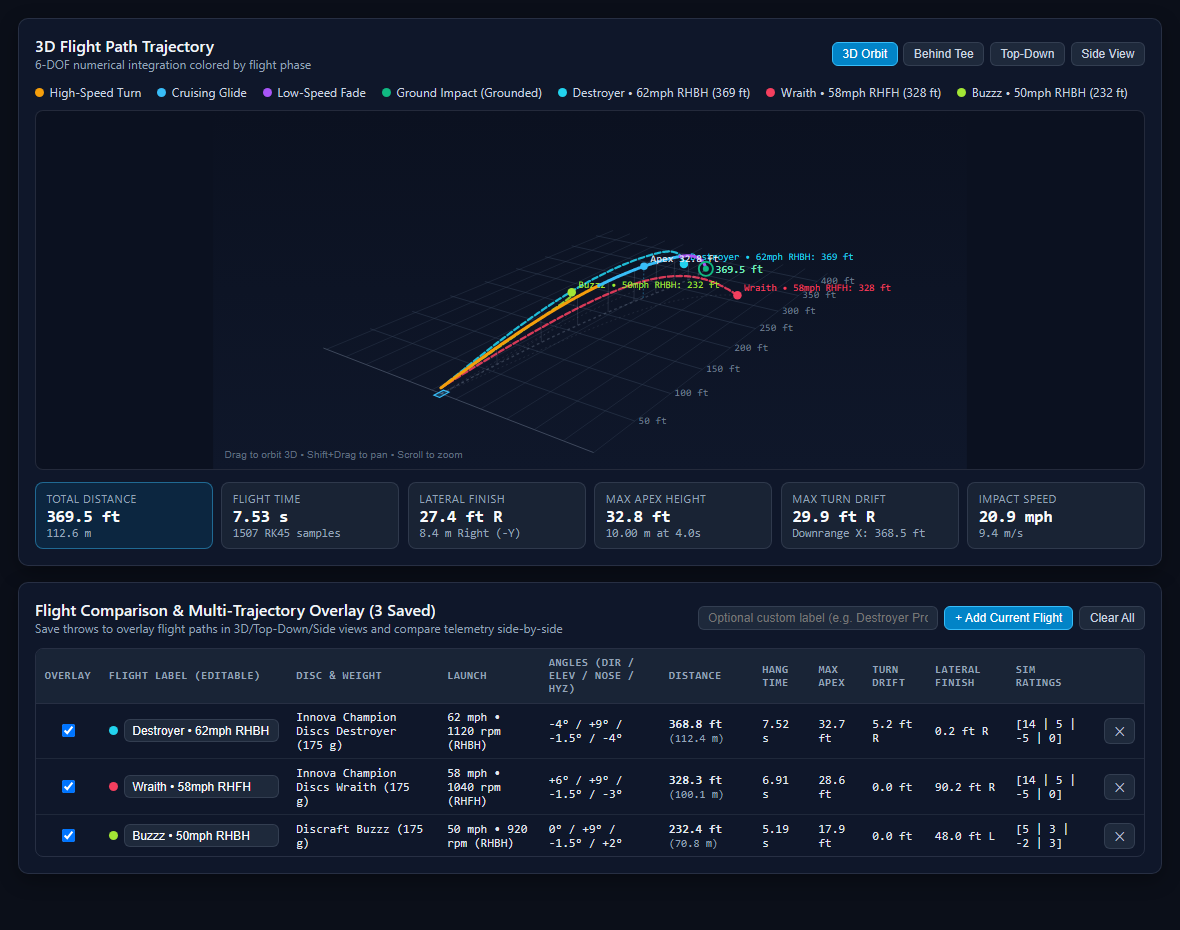Switch to Side View

pyautogui.click(x=1107, y=54)
